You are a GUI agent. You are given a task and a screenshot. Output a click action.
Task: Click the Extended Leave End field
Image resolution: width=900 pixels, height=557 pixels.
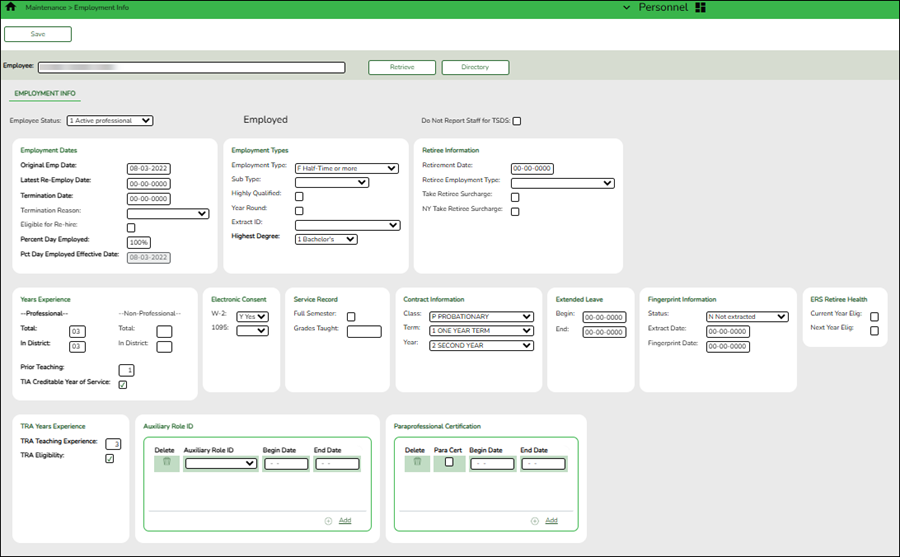click(604, 332)
